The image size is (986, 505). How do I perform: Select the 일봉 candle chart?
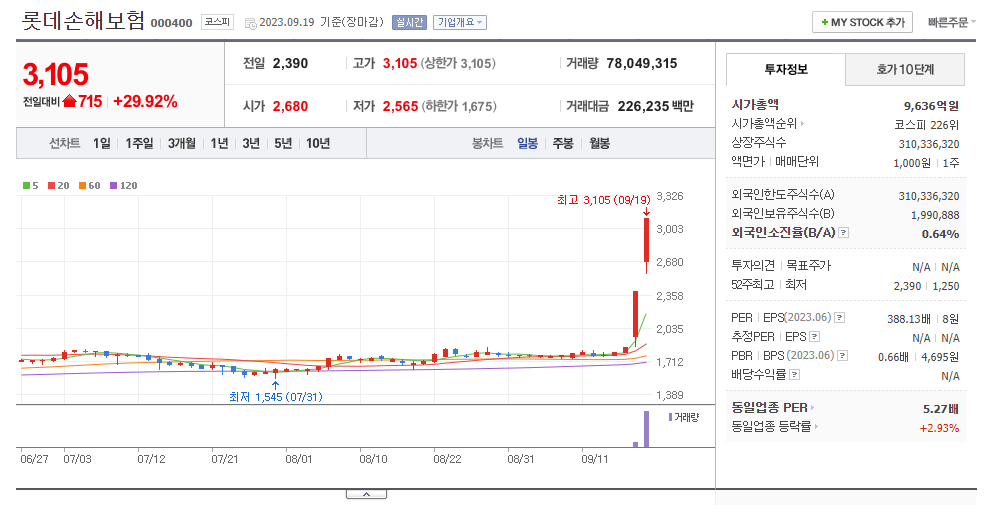[x=528, y=143]
